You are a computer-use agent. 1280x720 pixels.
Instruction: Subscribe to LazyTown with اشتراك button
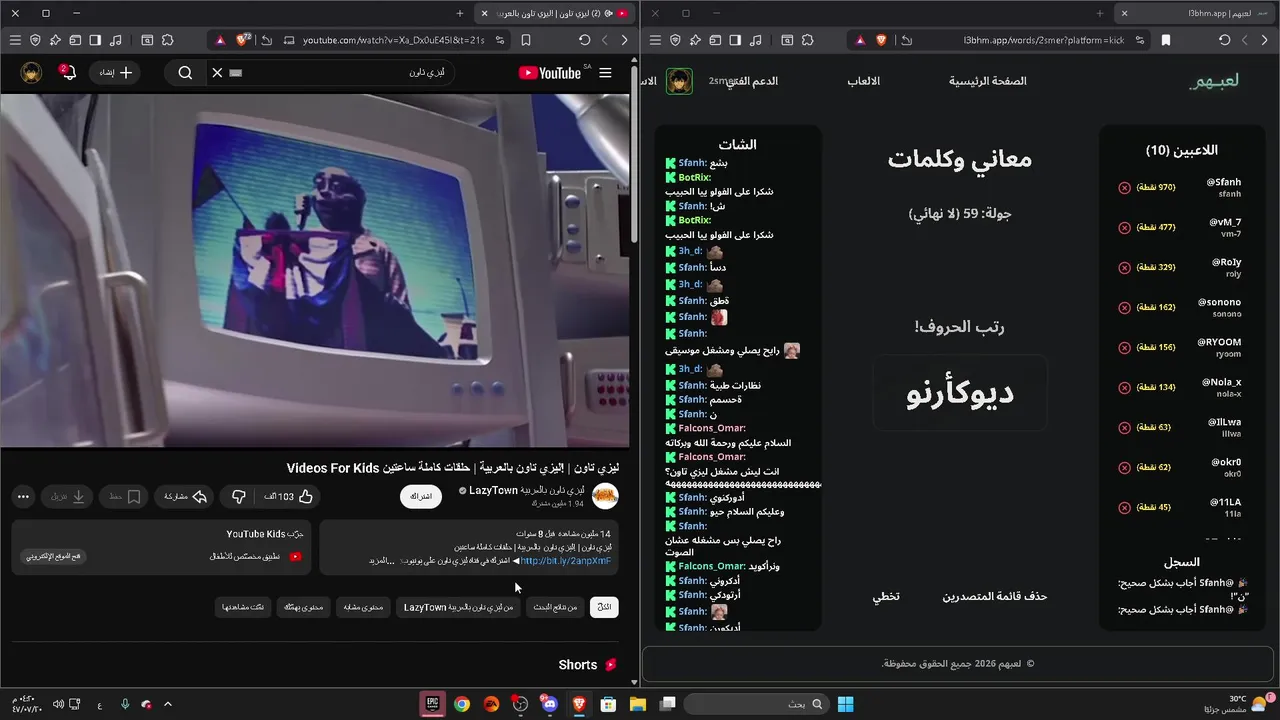[421, 496]
